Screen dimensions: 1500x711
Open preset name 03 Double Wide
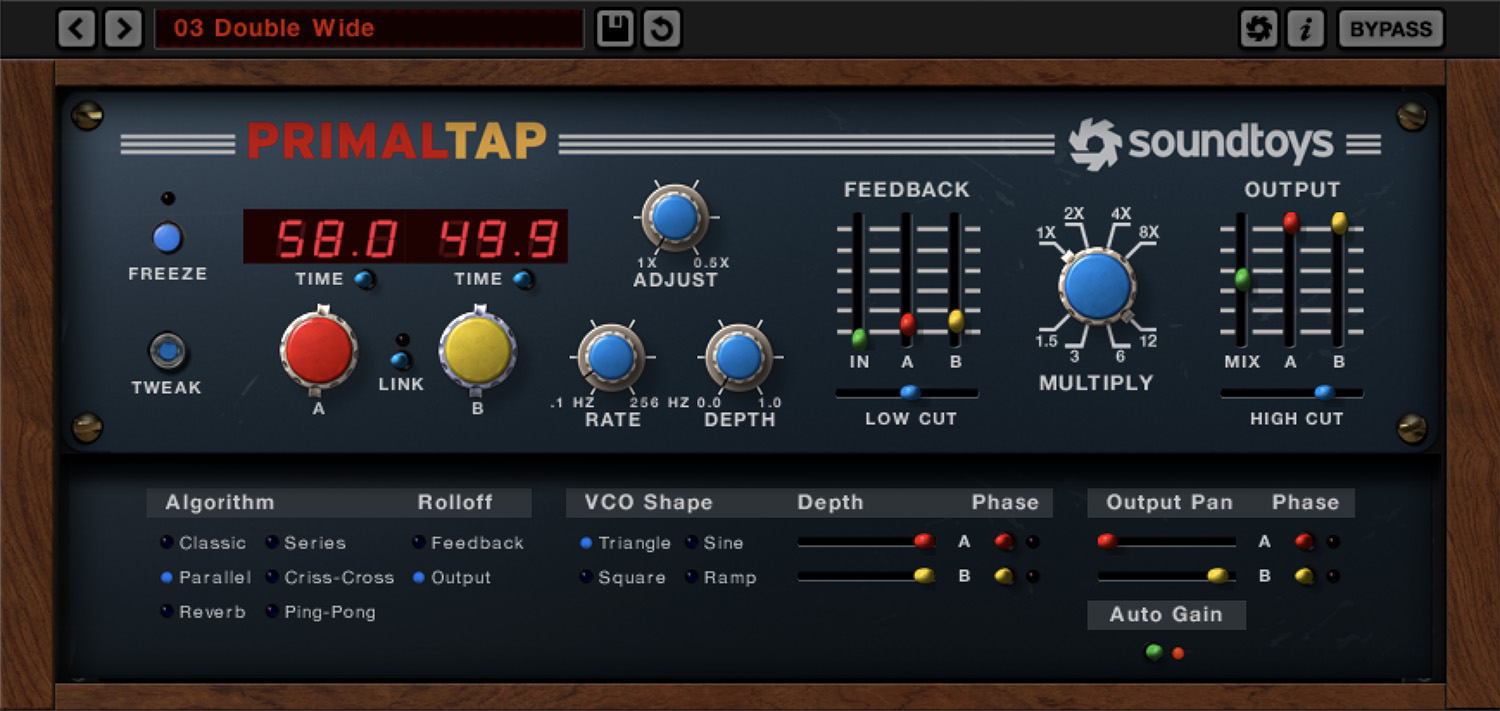[x=369, y=29]
